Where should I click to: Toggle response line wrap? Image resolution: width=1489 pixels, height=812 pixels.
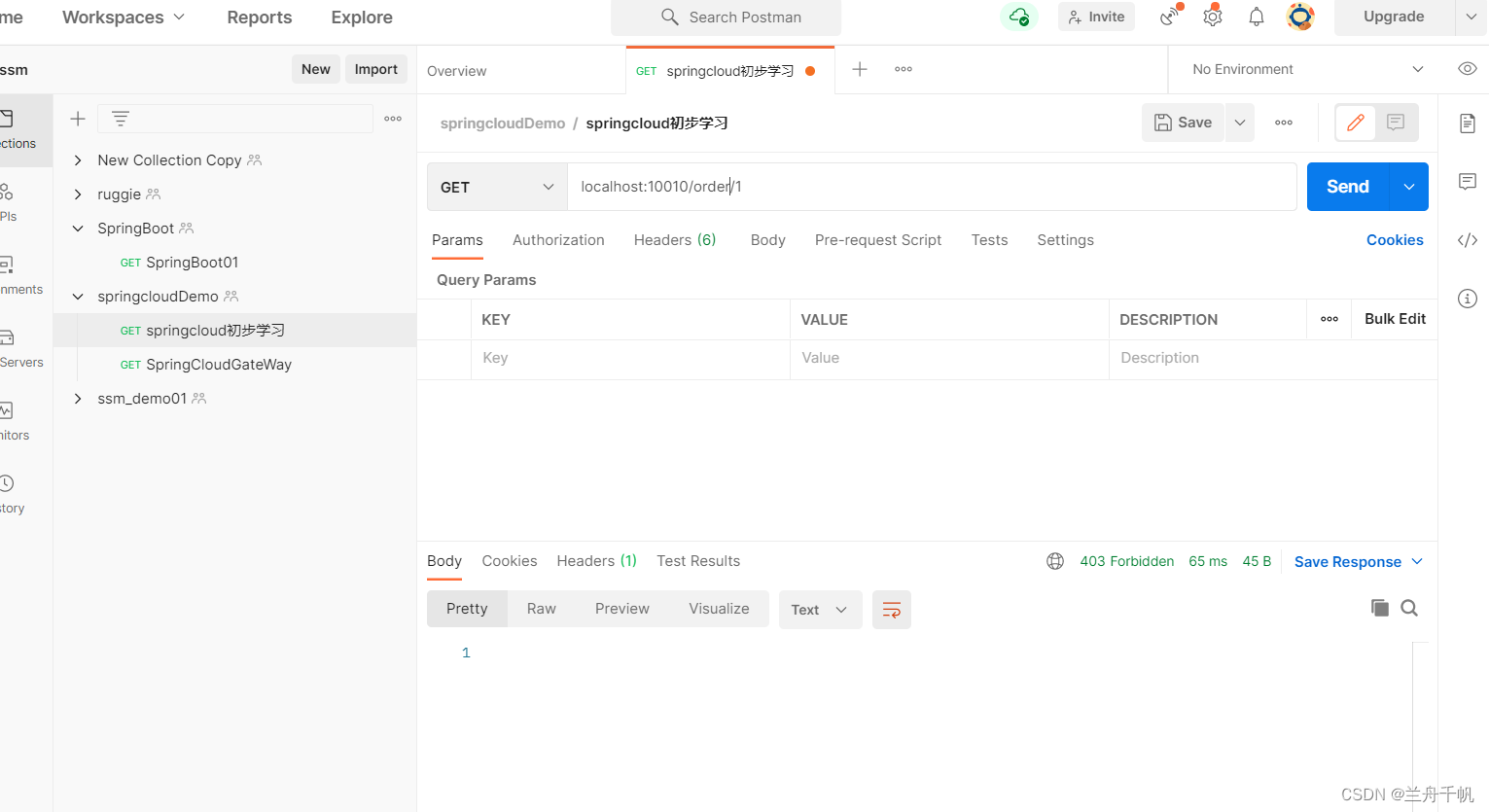(892, 610)
